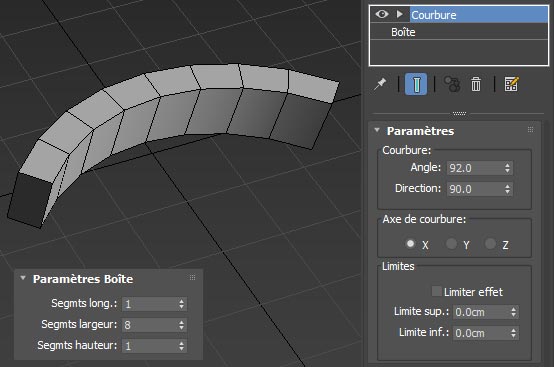Collapse the Paramètres Boîte rollout

(x=23, y=278)
